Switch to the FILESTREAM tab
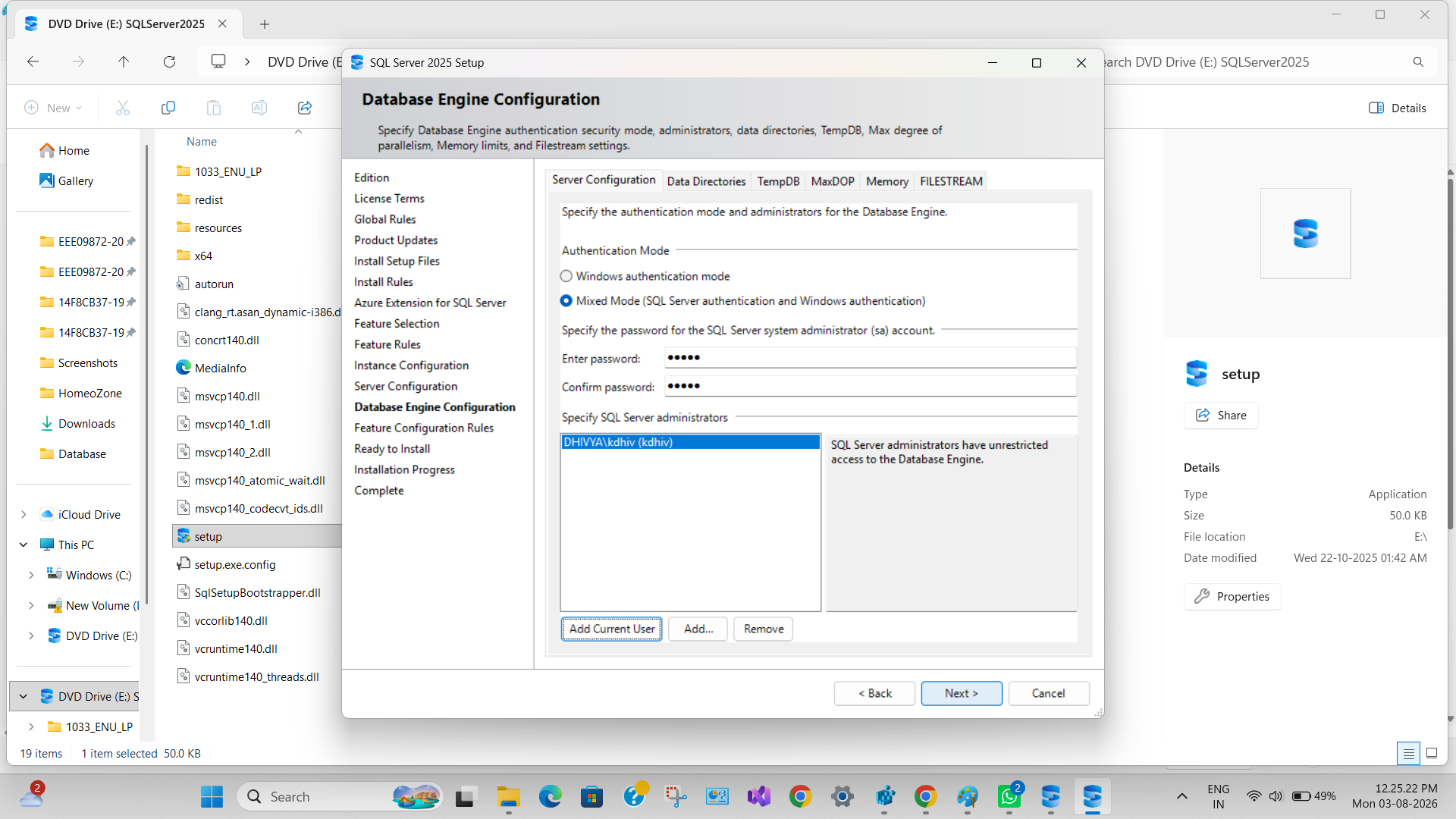Image resolution: width=1456 pixels, height=819 pixels. pos(951,181)
